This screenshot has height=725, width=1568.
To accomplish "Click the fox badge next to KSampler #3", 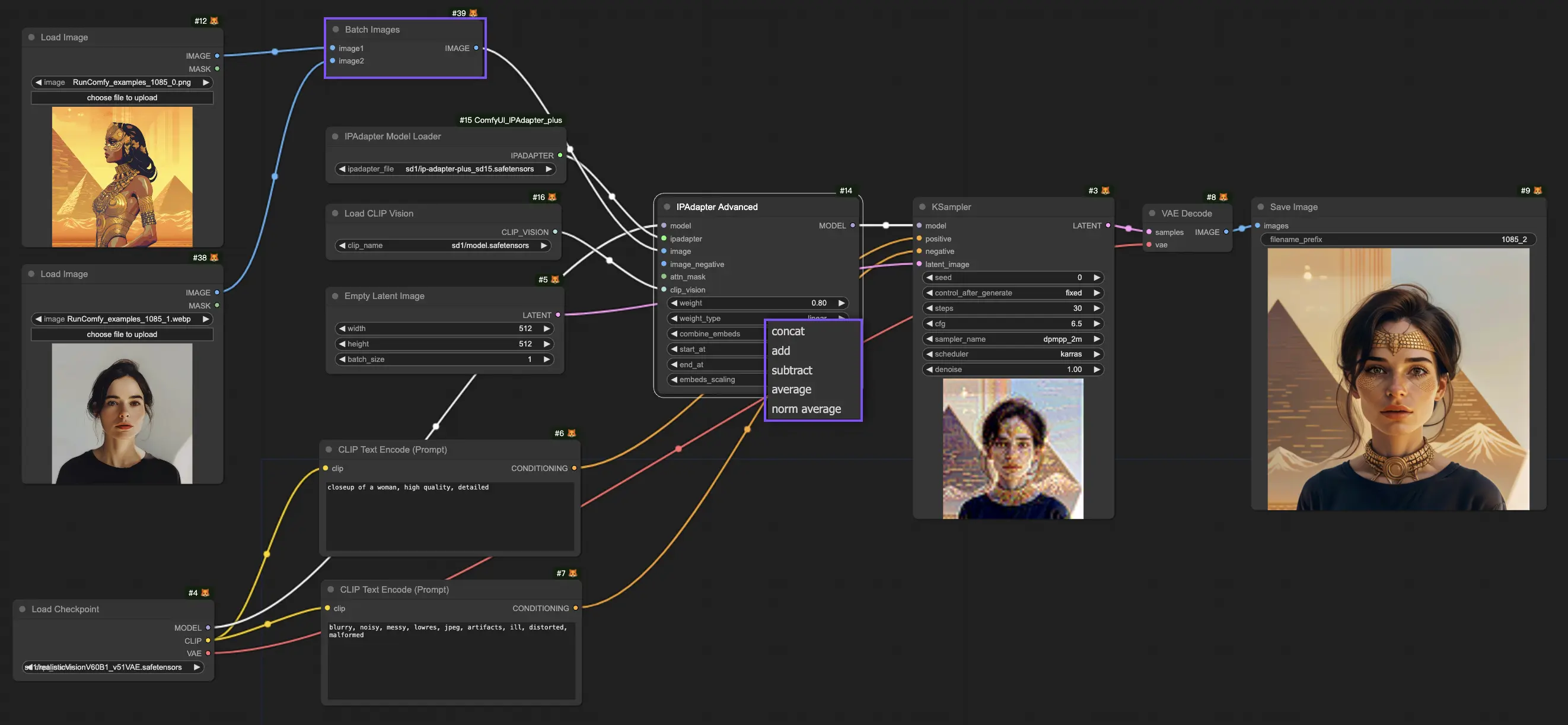I will [1105, 190].
